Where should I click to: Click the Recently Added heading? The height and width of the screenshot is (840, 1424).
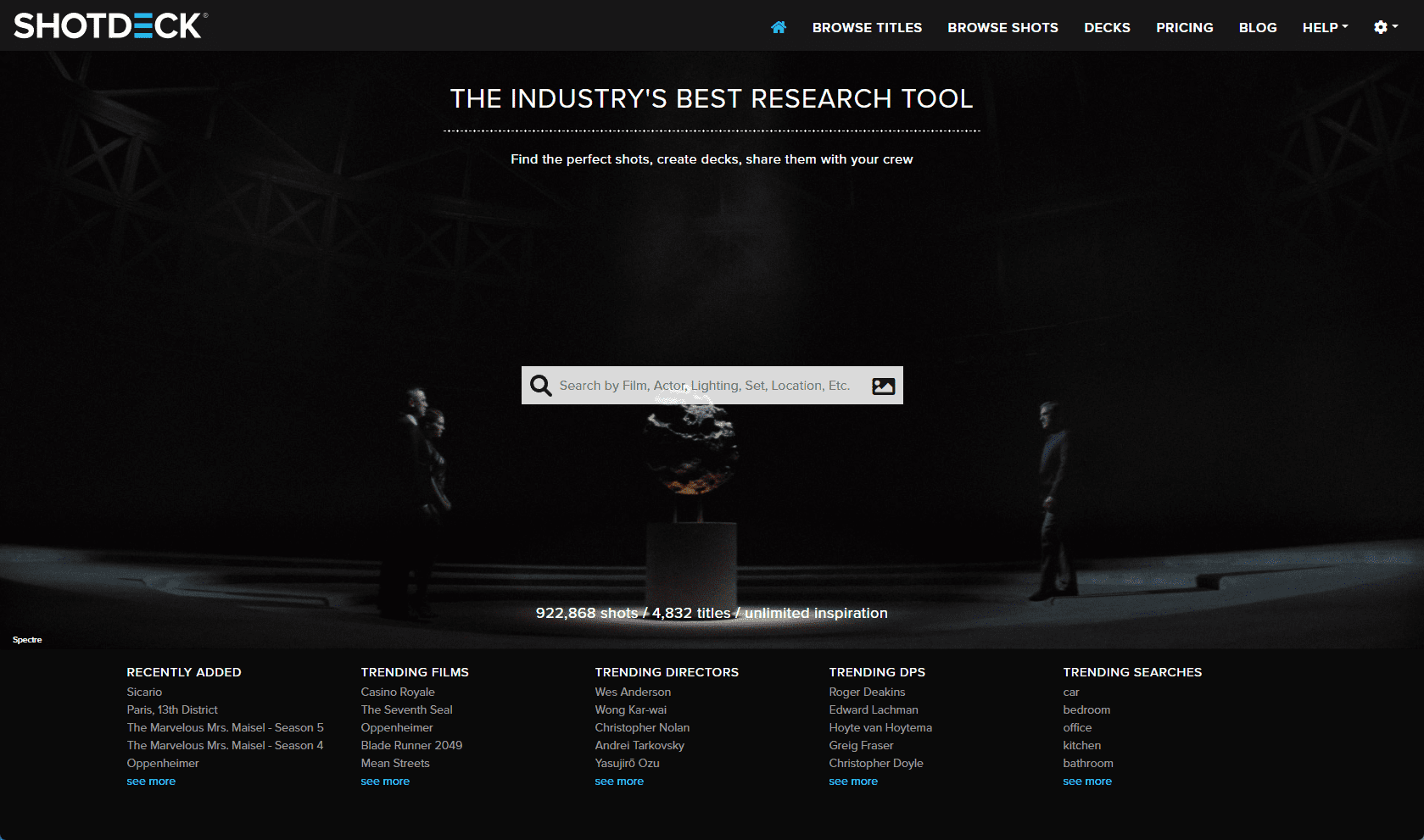click(x=184, y=672)
